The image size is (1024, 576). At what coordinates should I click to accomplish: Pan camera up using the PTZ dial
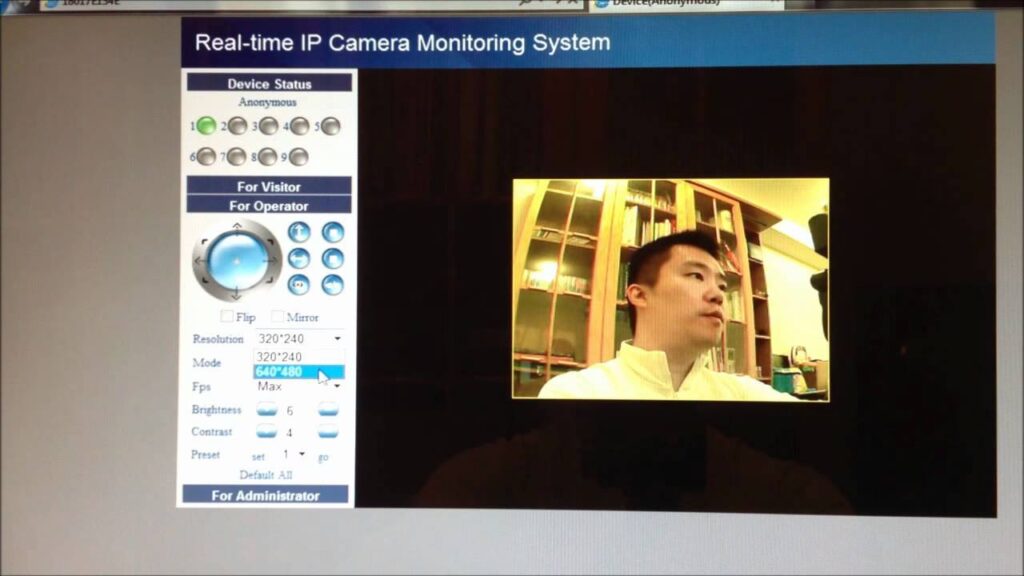coord(236,228)
